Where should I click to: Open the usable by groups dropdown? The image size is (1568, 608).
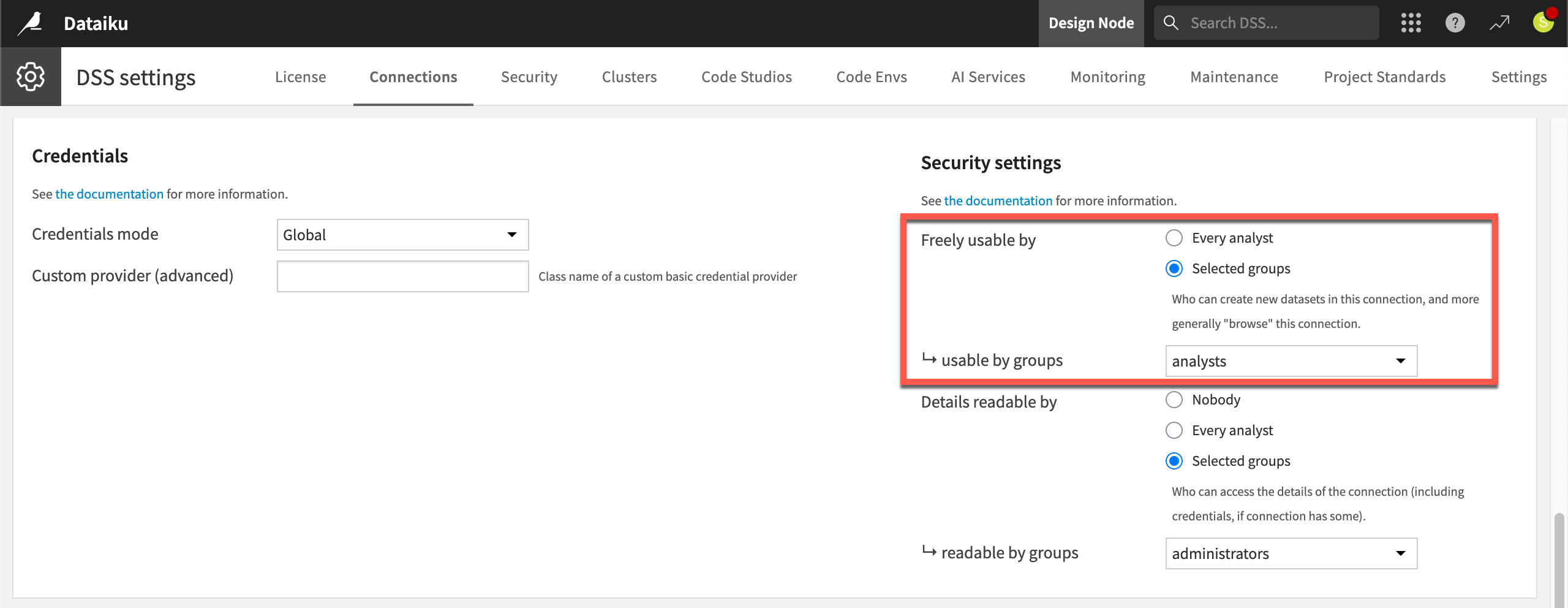point(1291,361)
